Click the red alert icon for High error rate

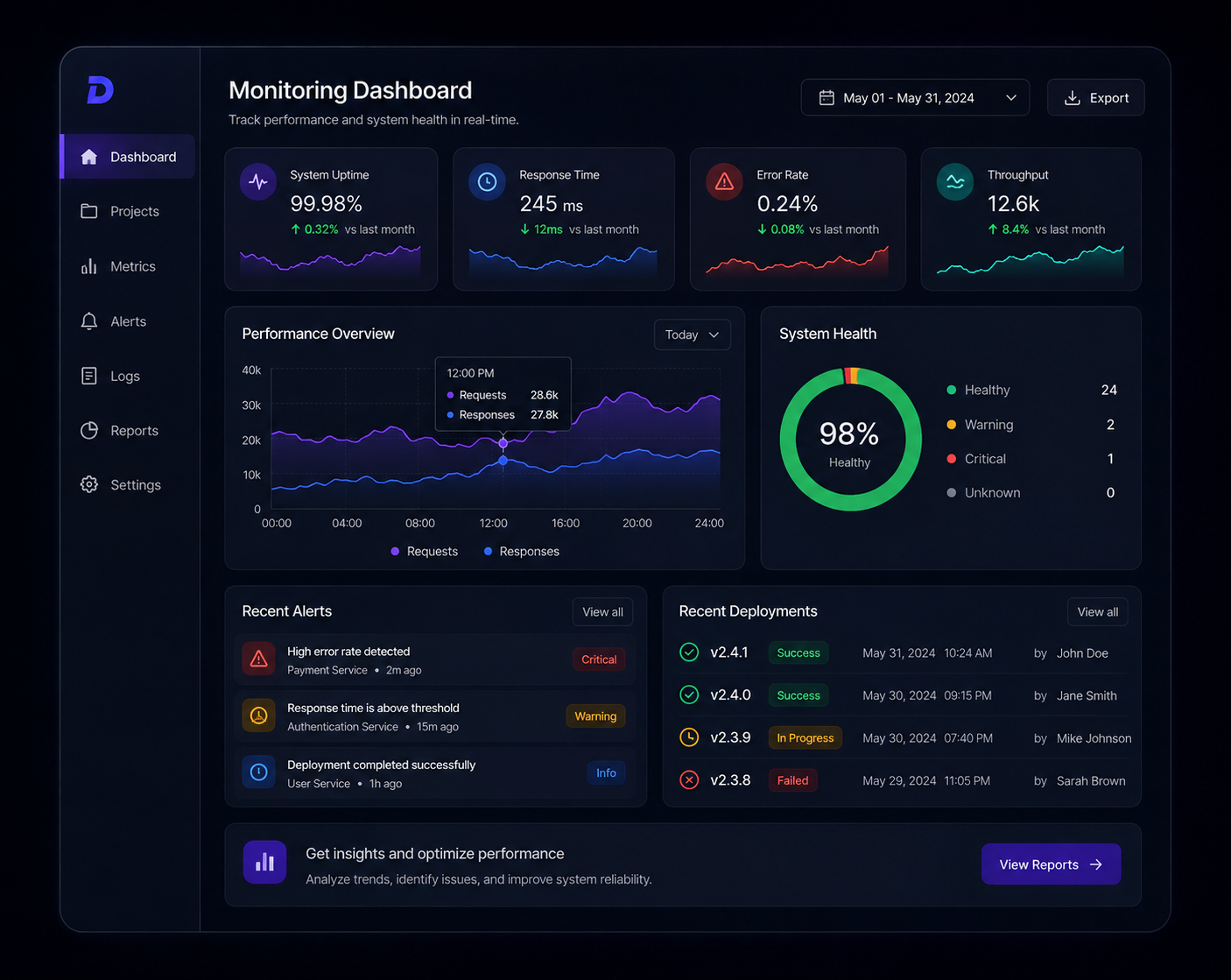(258, 659)
